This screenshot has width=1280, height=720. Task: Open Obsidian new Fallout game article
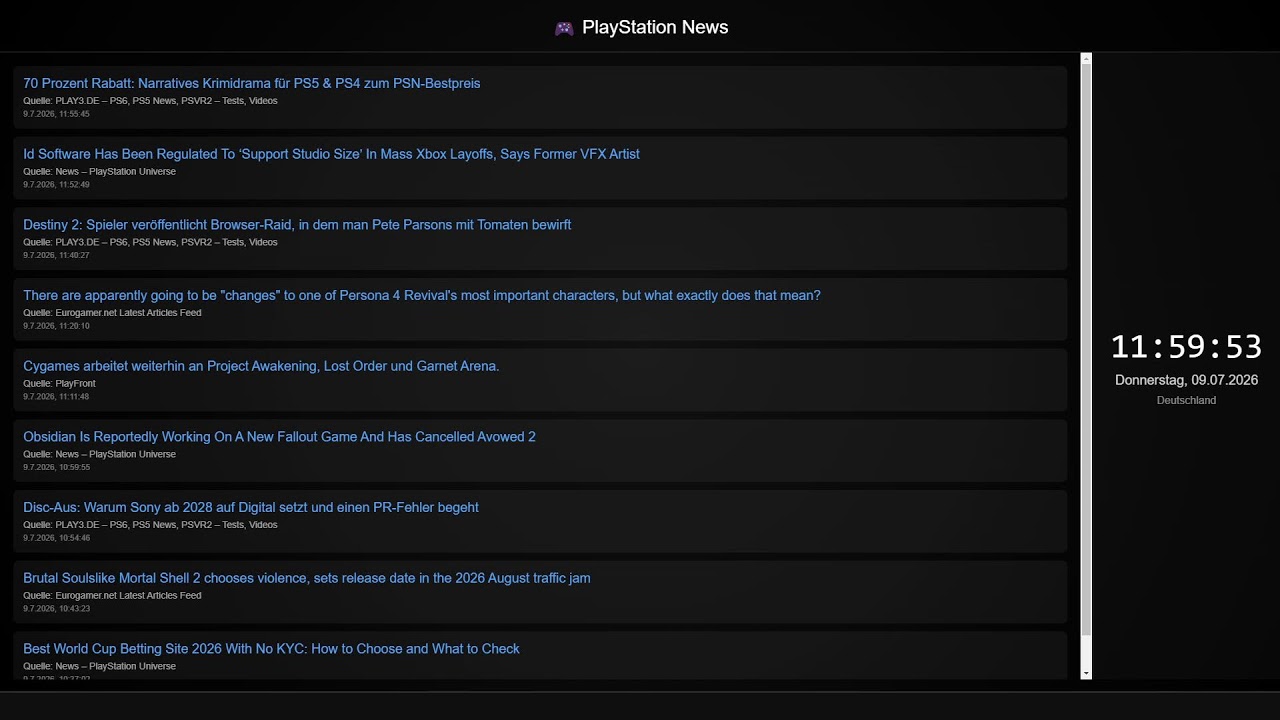[279, 437]
